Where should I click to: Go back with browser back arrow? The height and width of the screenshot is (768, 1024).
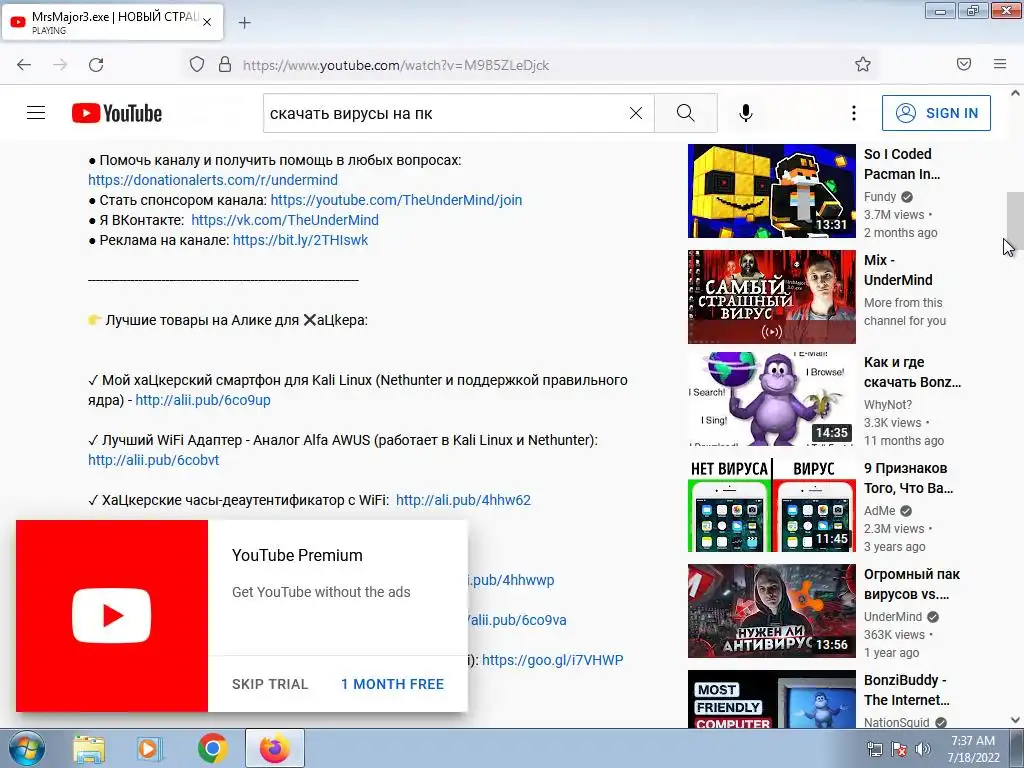[x=24, y=65]
